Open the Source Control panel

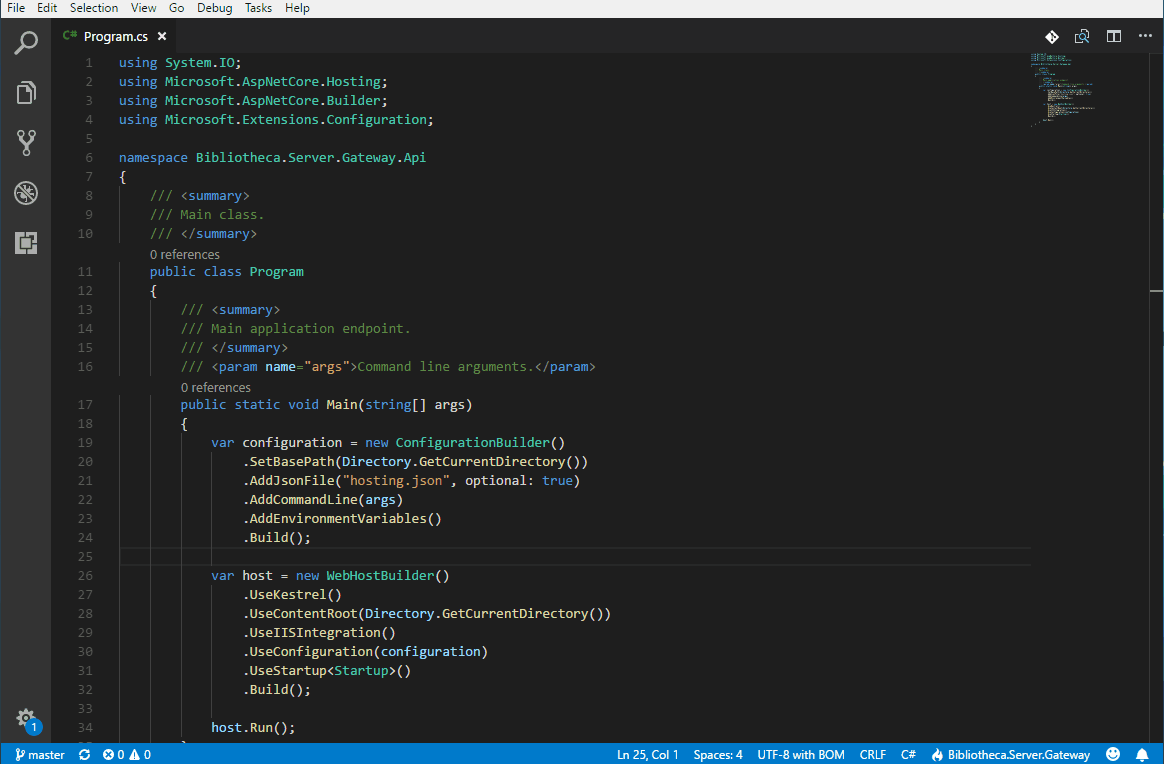[26, 142]
